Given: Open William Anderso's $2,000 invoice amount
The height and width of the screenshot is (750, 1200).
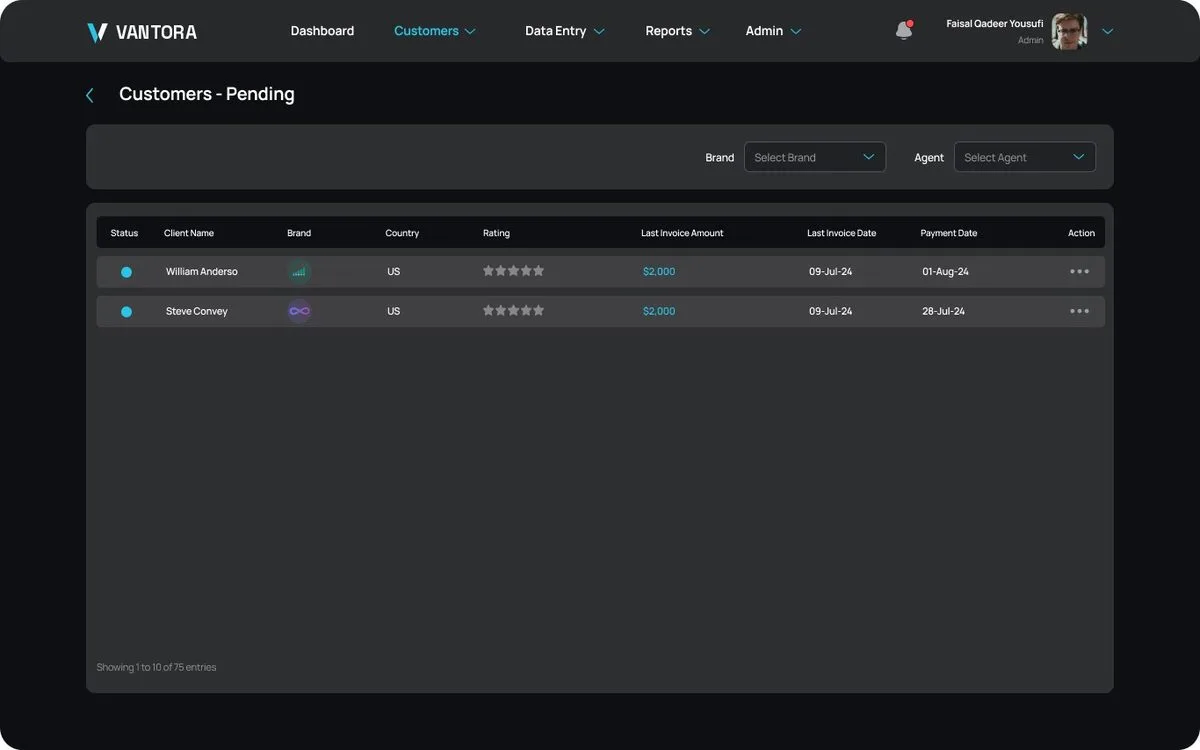Looking at the screenshot, I should (659, 272).
